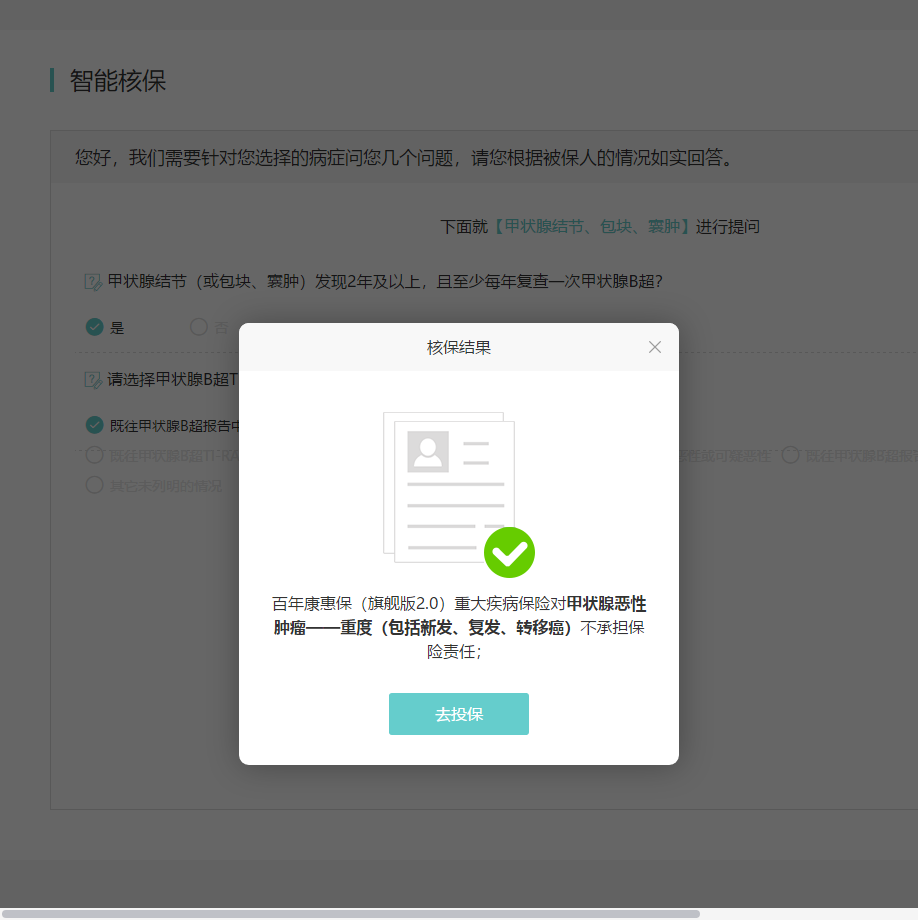918x920 pixels.
Task: Click the question bubble icon beside the B超 selection question
Action: [x=91, y=380]
